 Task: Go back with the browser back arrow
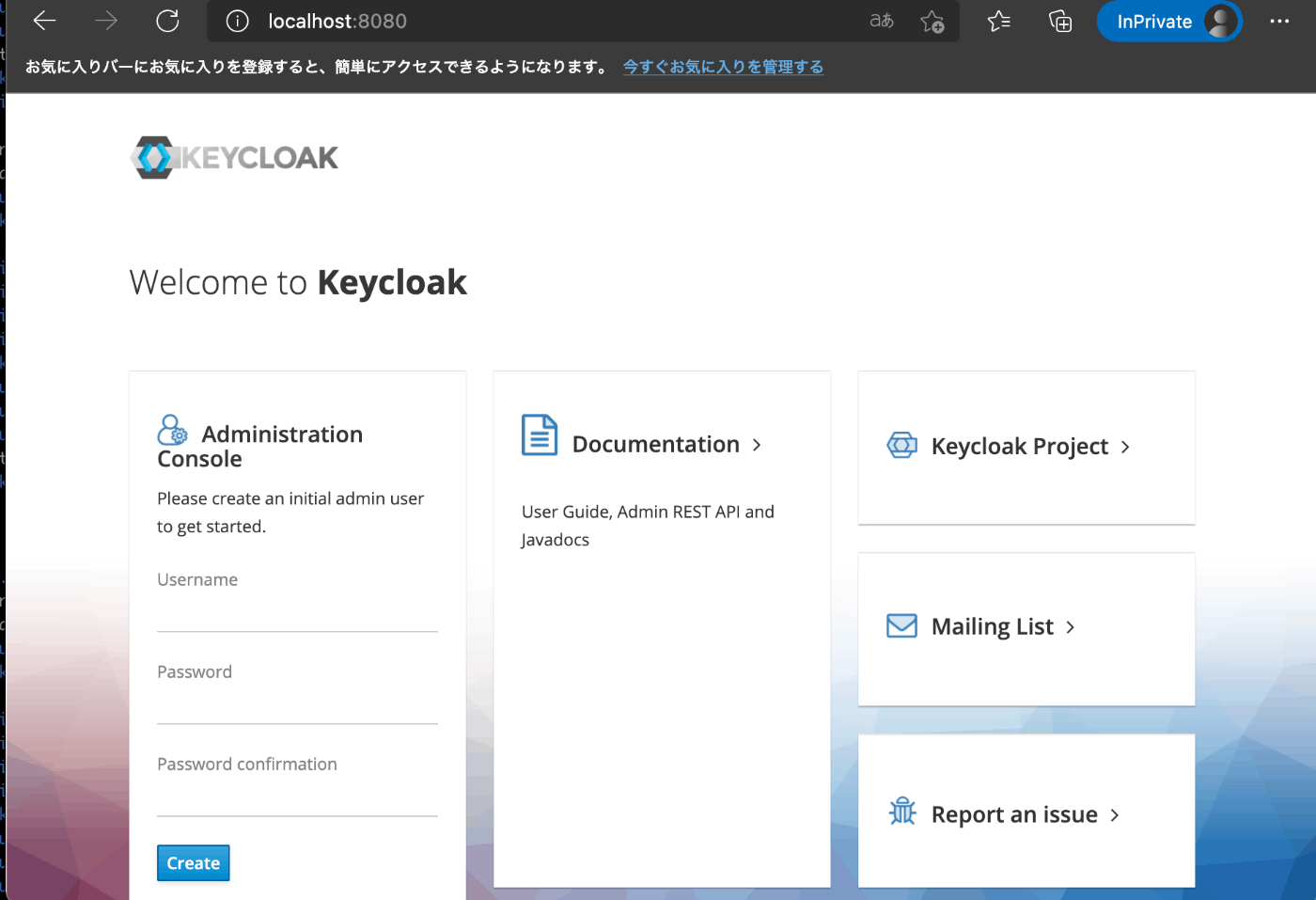pos(44,21)
